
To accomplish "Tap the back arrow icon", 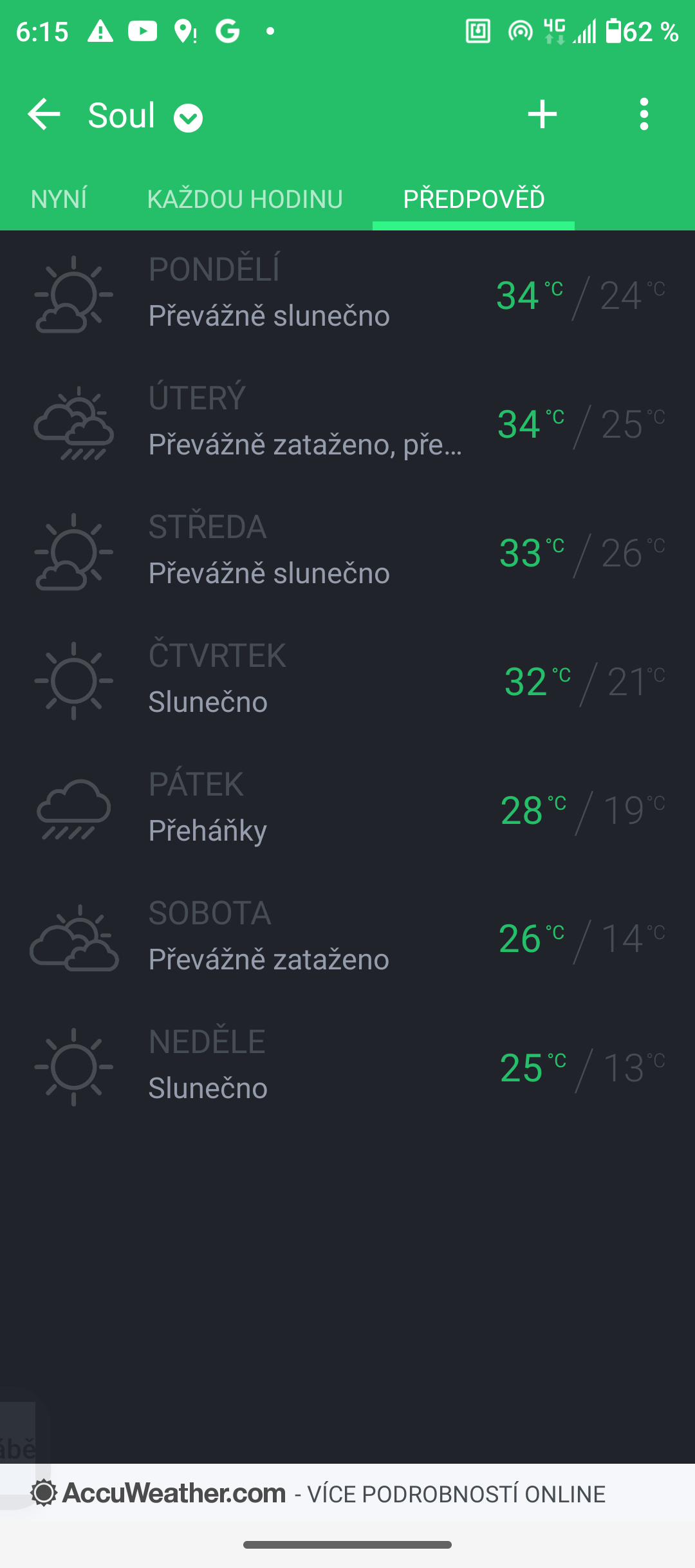I will 44,115.
